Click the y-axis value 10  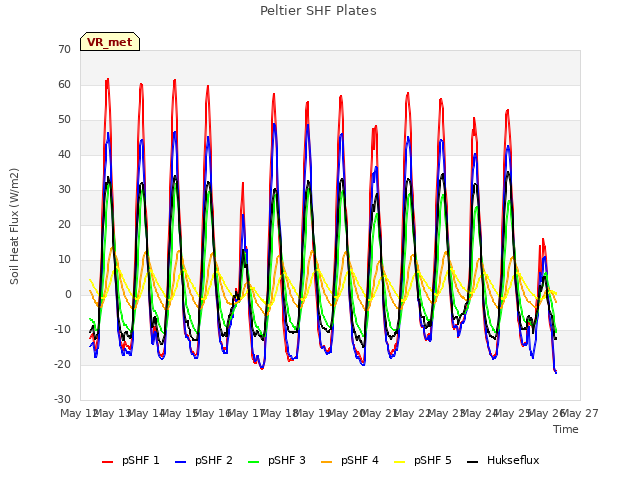[64, 260]
